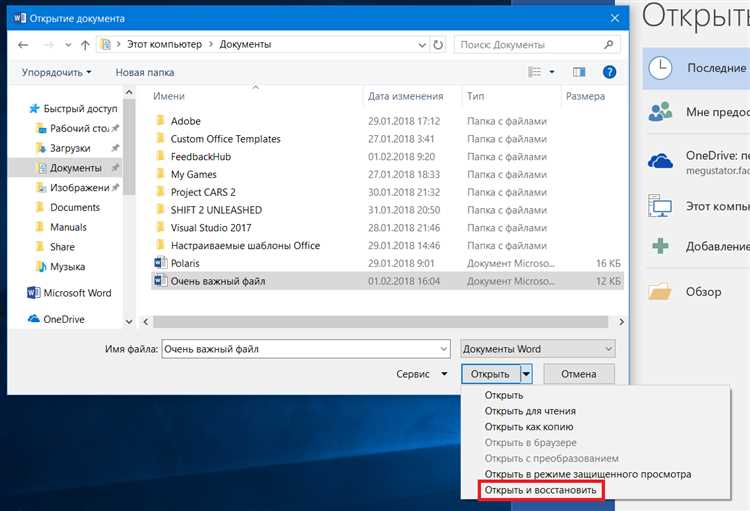Sort by Размер column header
The height and width of the screenshot is (511, 750).
(x=585, y=96)
